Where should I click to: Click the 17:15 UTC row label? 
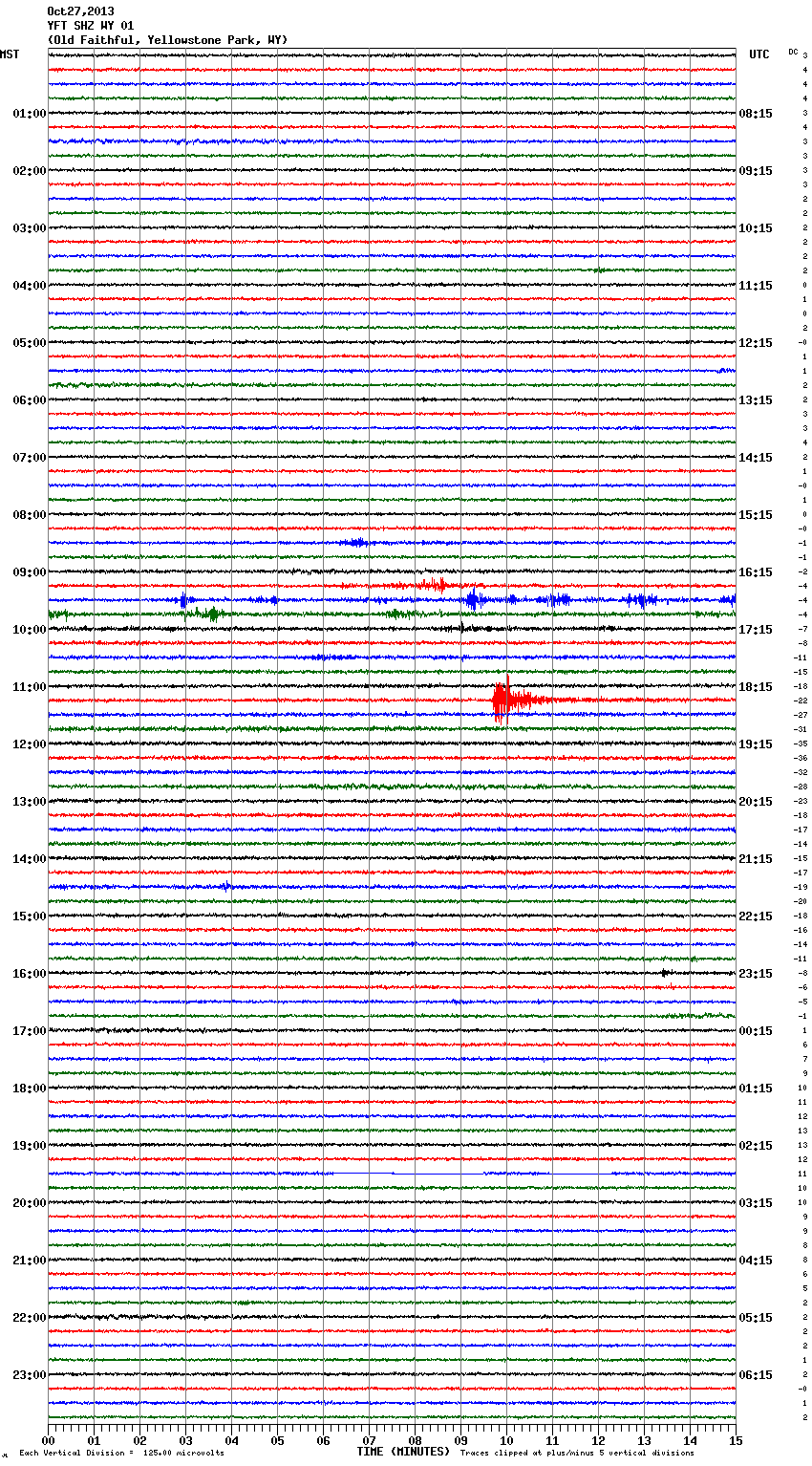[756, 630]
